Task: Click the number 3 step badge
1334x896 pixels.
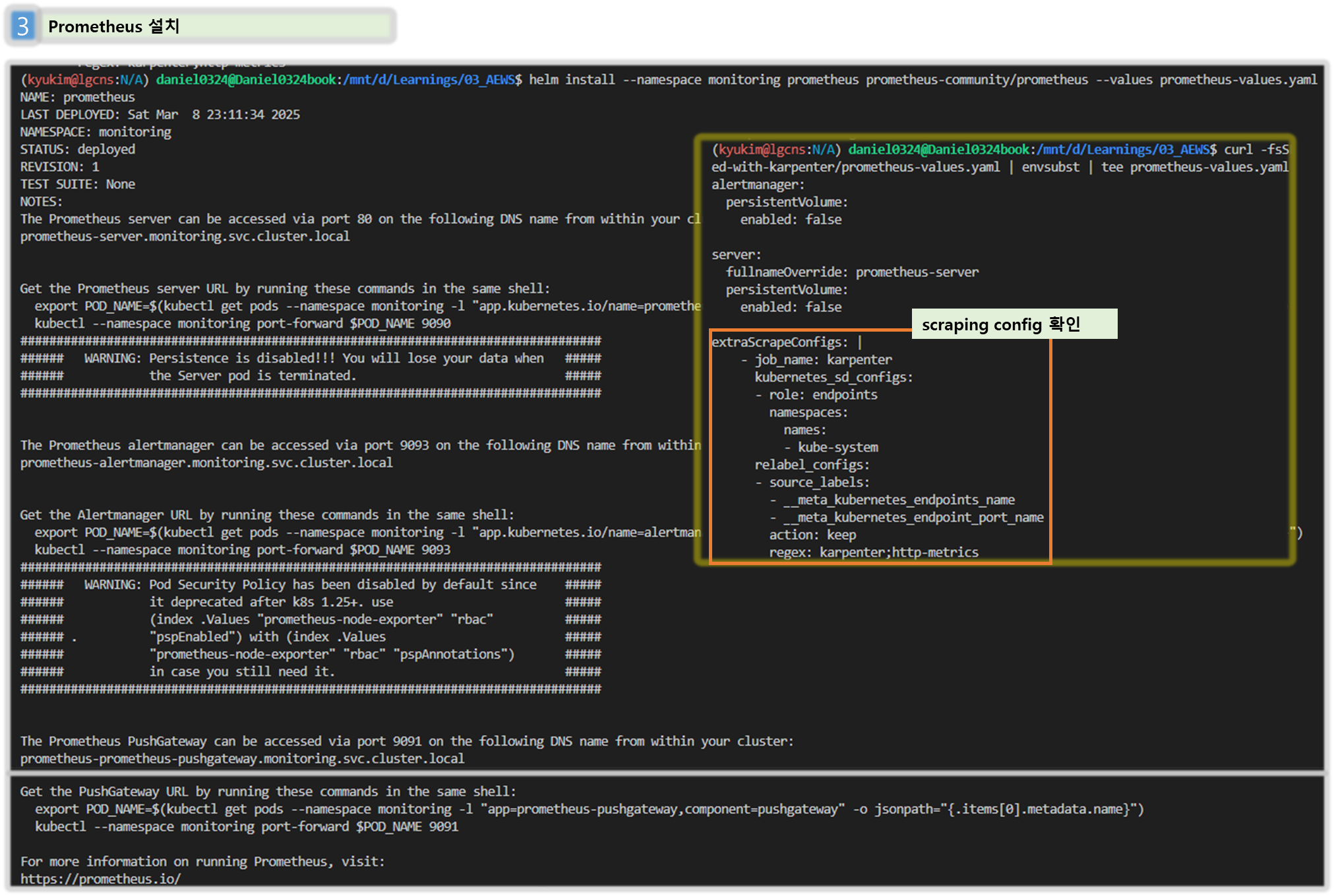Action: tap(23, 26)
